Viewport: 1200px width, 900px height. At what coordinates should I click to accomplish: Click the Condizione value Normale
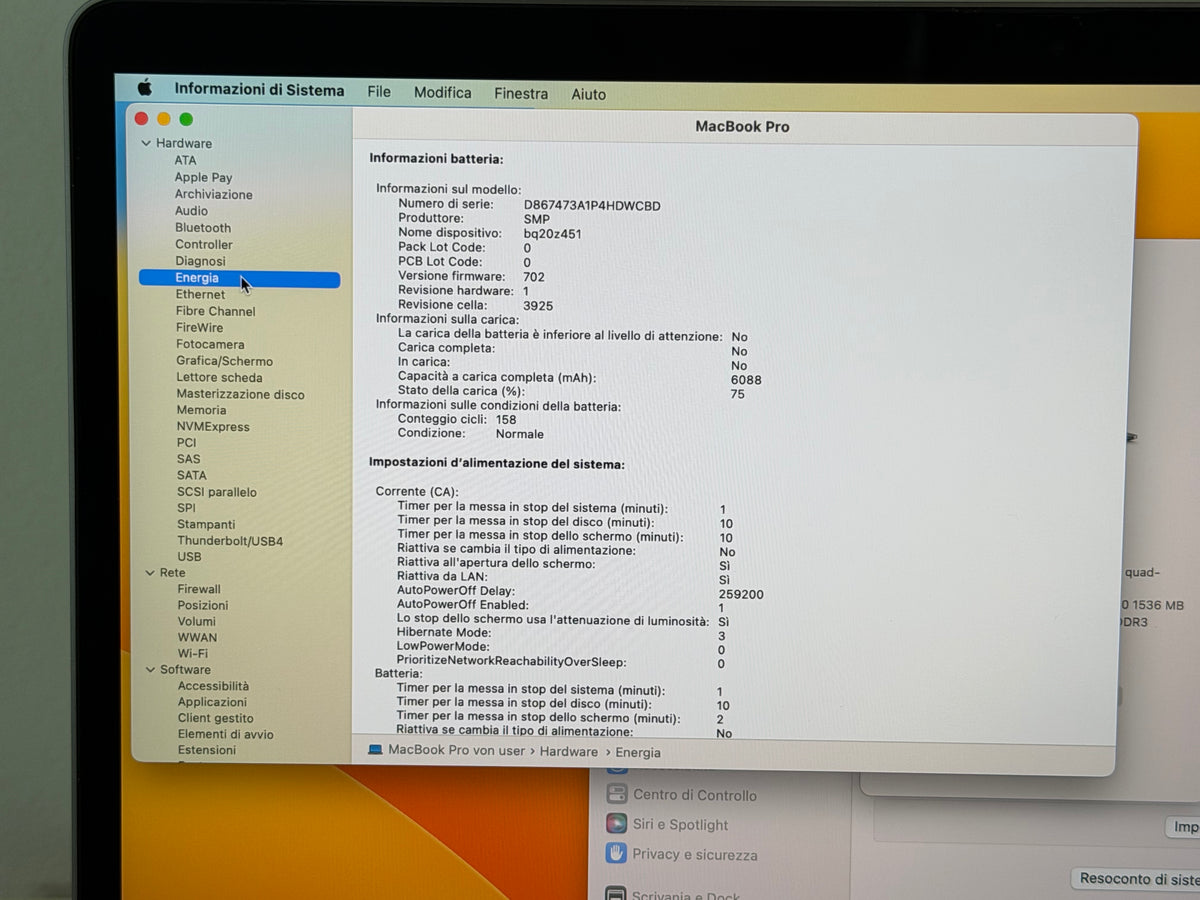(x=520, y=434)
